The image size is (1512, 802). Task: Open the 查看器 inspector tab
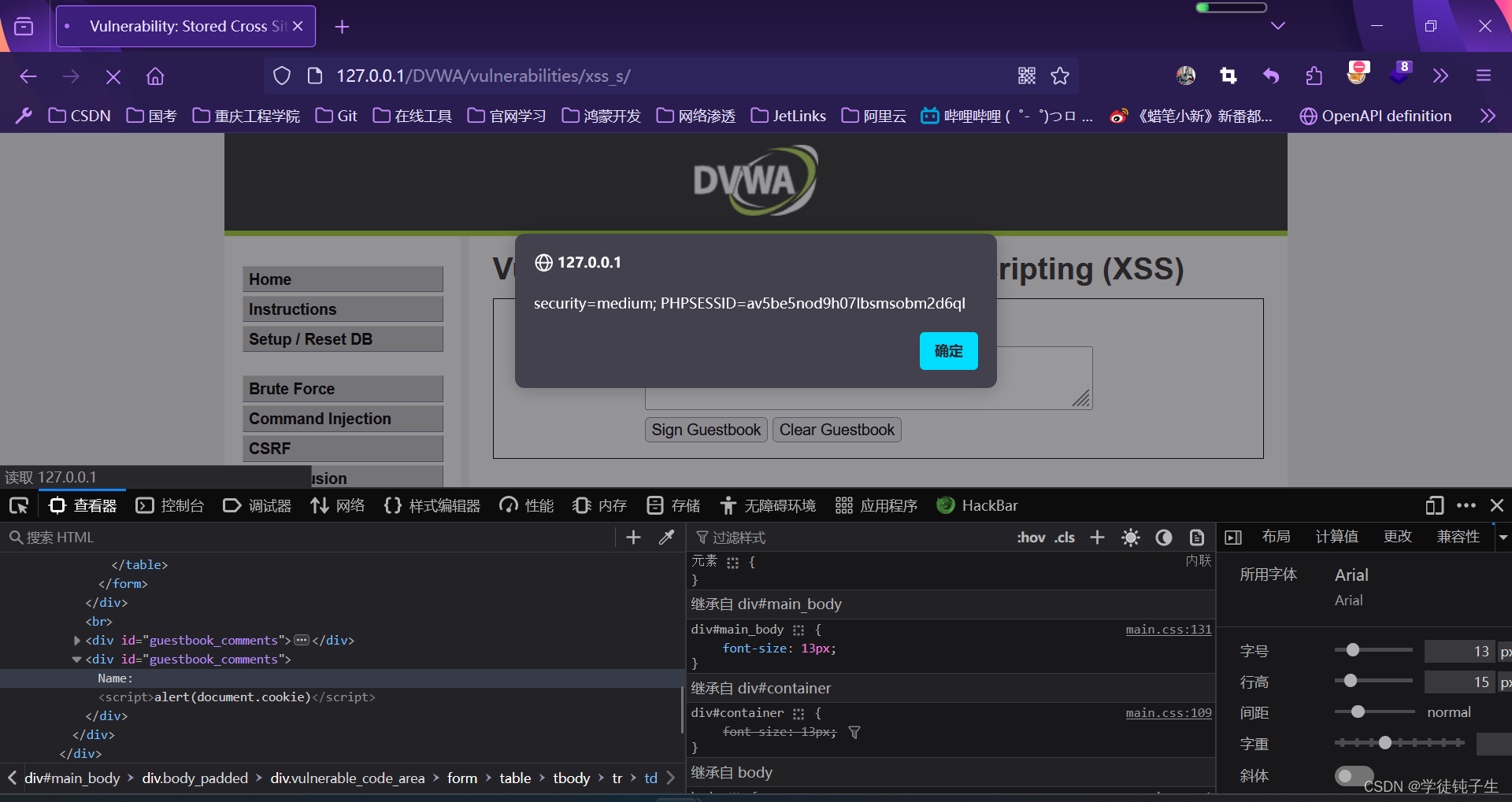click(x=83, y=505)
